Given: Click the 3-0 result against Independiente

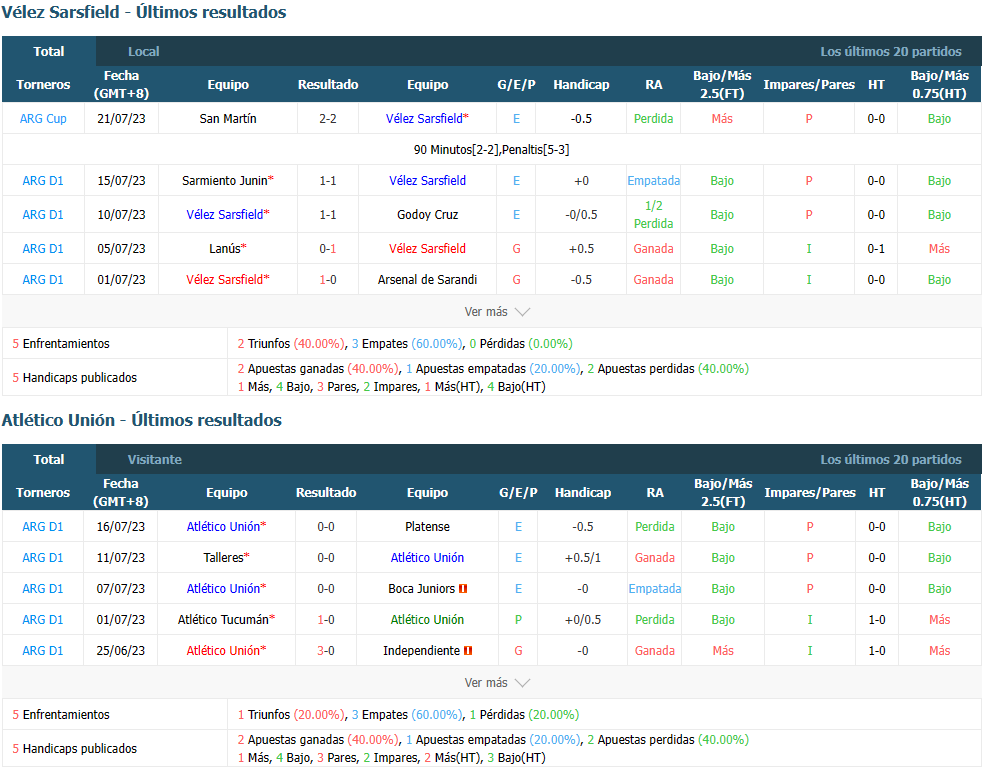Looking at the screenshot, I should (326, 651).
